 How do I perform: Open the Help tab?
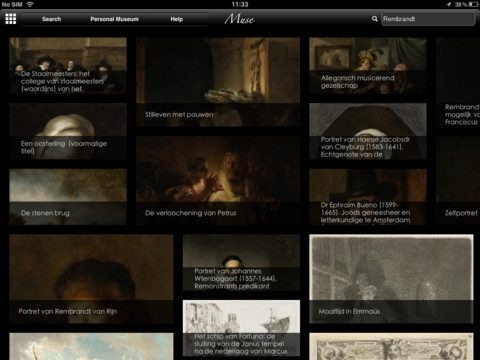click(x=177, y=19)
